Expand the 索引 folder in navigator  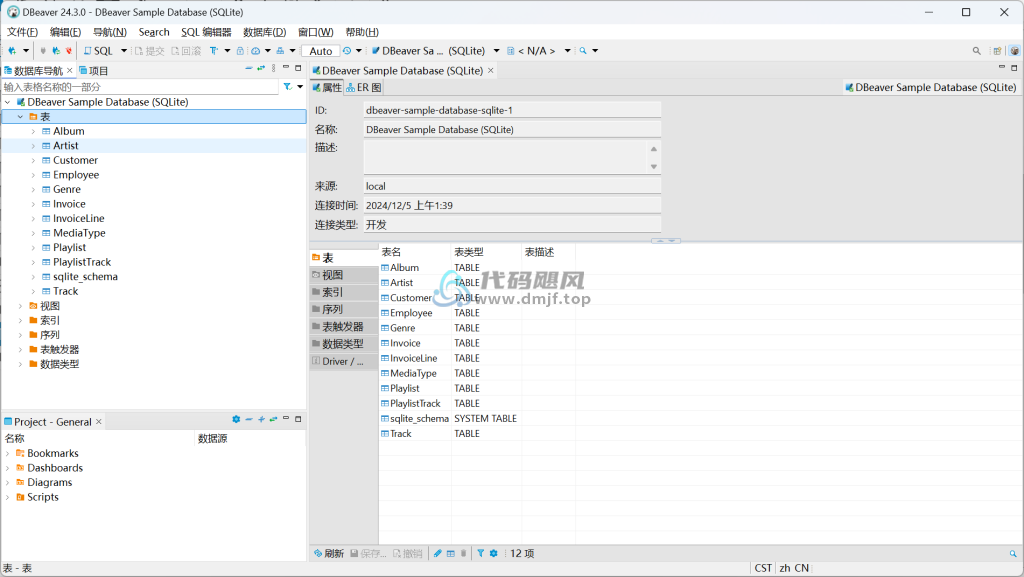20,320
